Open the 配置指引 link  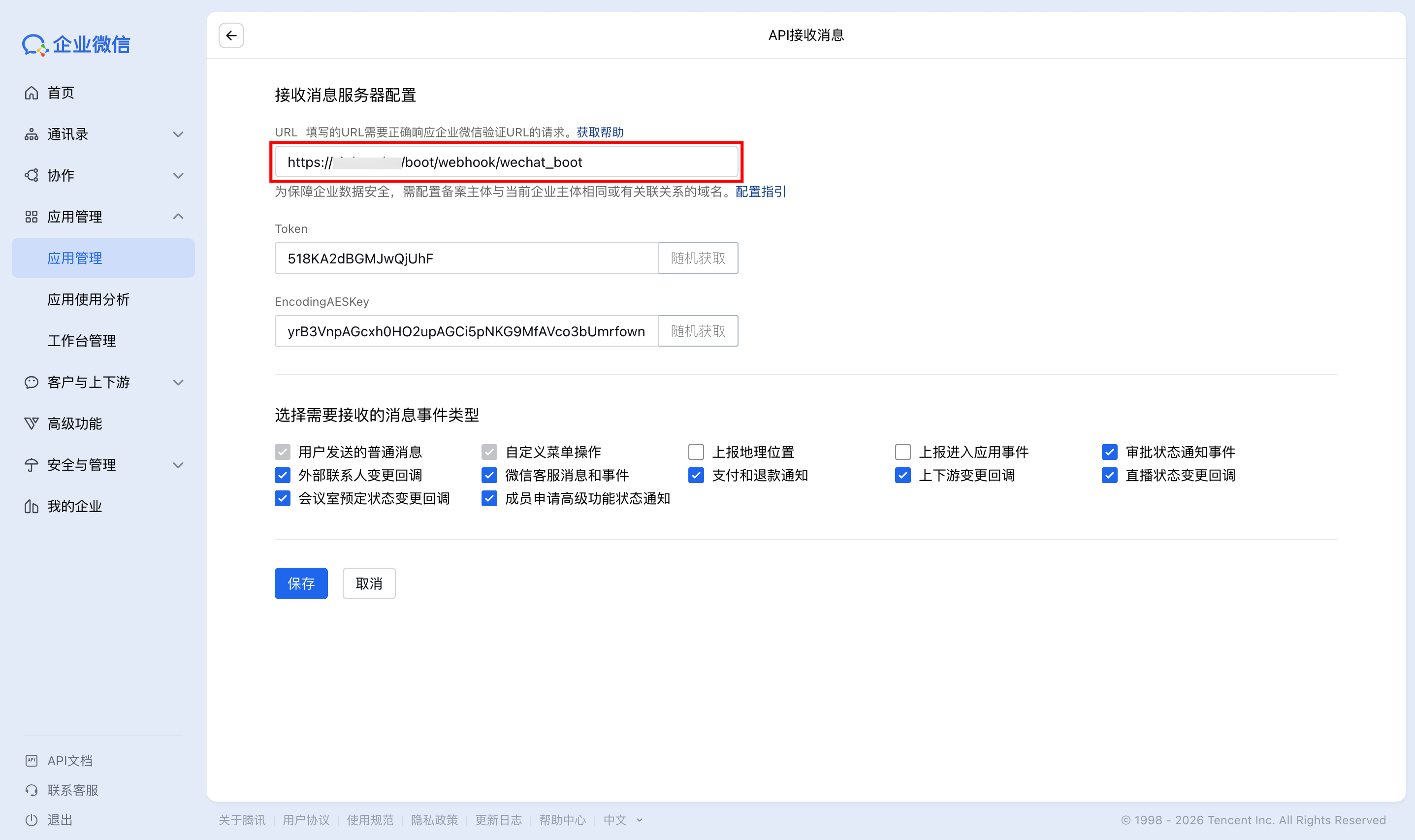tap(760, 192)
